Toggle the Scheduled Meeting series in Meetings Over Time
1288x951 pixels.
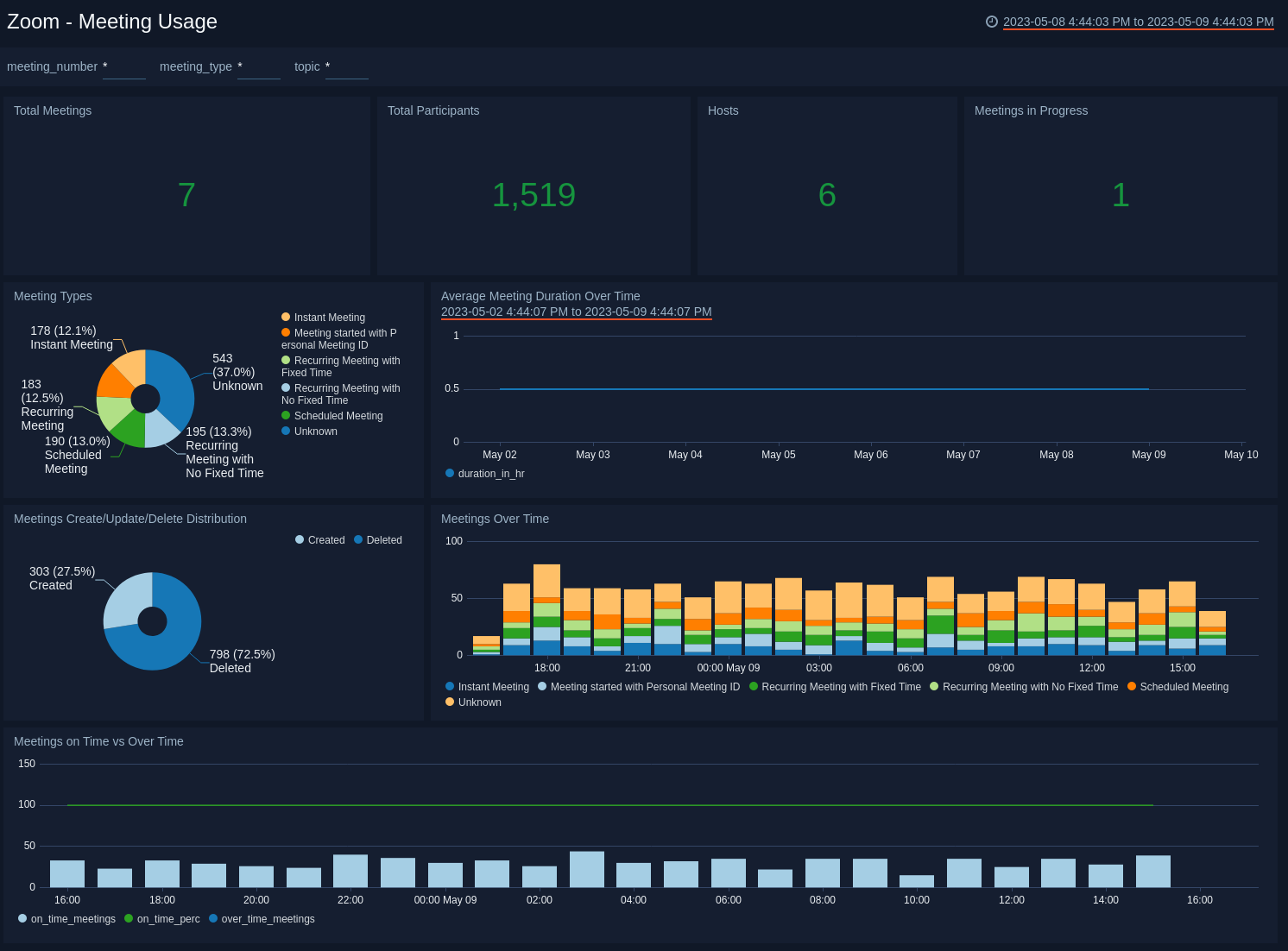click(x=1130, y=686)
